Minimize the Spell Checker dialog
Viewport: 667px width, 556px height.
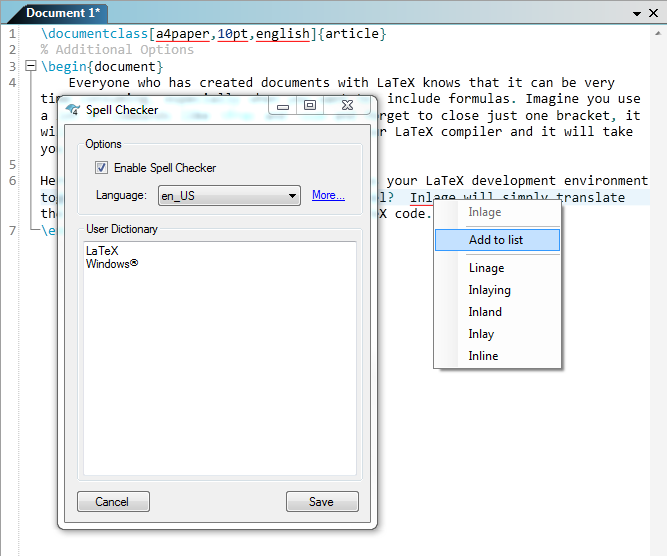pos(282,105)
